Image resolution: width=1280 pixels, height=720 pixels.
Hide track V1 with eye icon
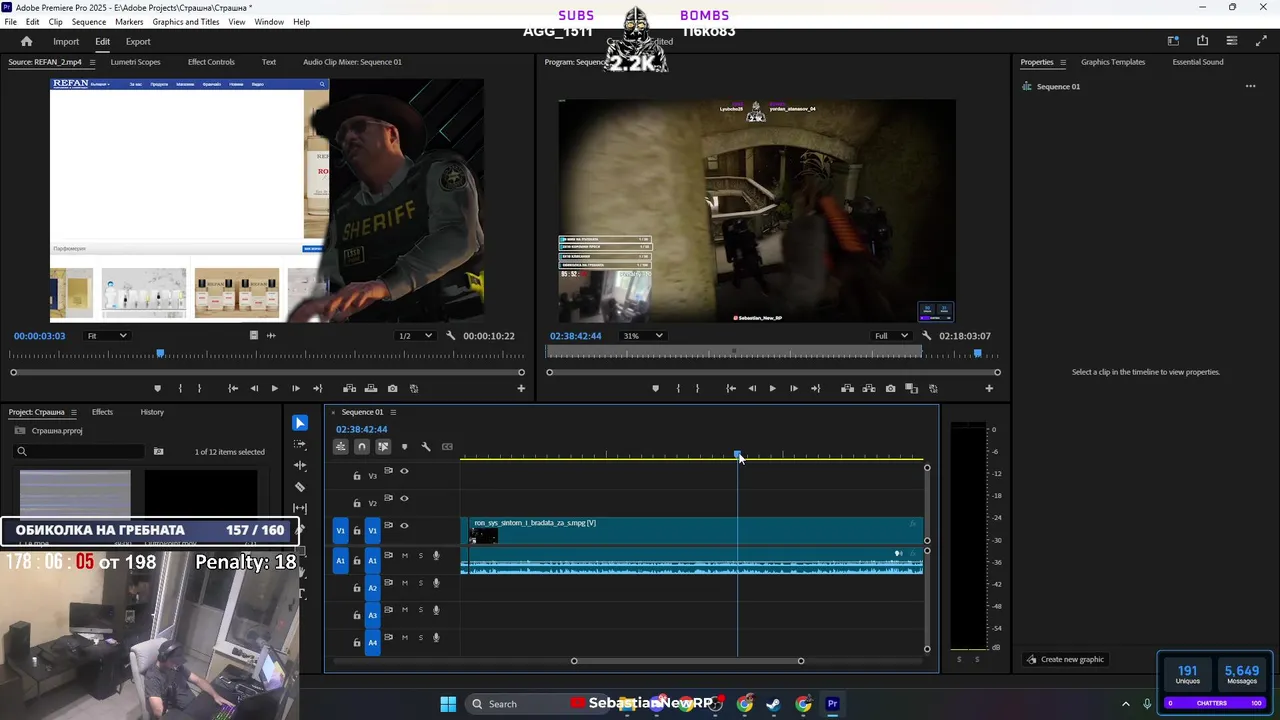(404, 526)
